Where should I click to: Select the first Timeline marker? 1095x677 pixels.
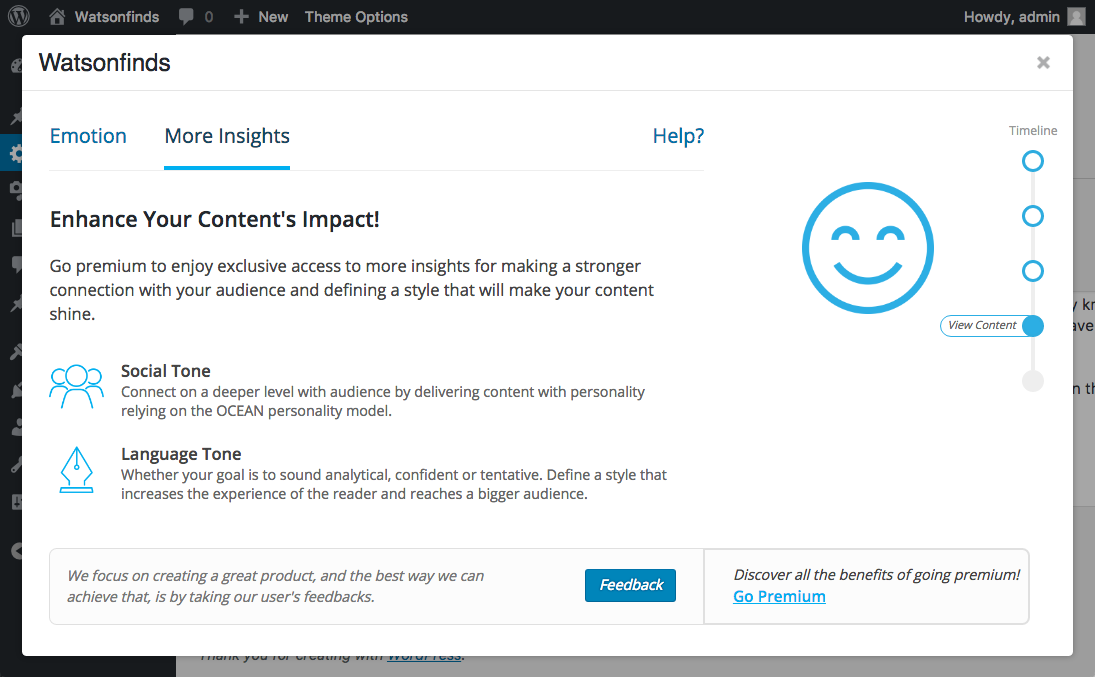[1033, 161]
